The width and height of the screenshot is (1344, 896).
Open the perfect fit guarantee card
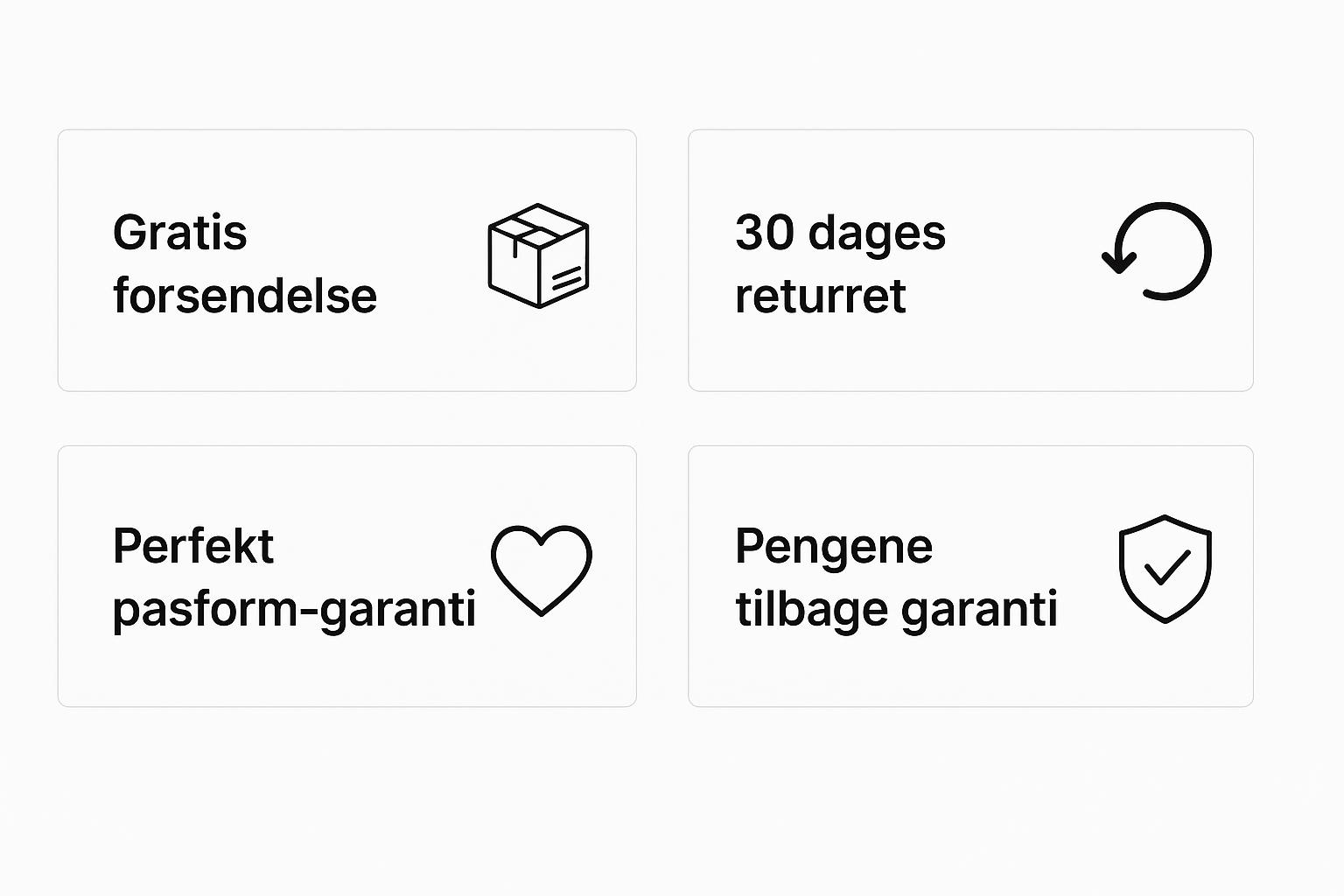pos(347,577)
